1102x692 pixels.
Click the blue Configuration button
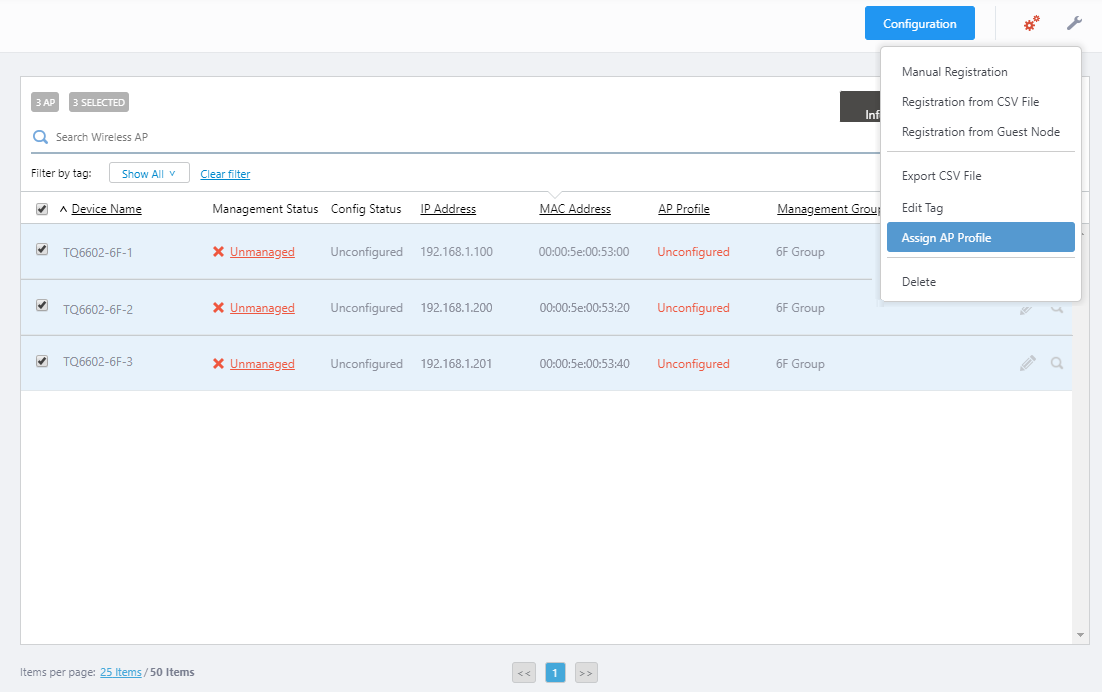[x=919, y=23]
